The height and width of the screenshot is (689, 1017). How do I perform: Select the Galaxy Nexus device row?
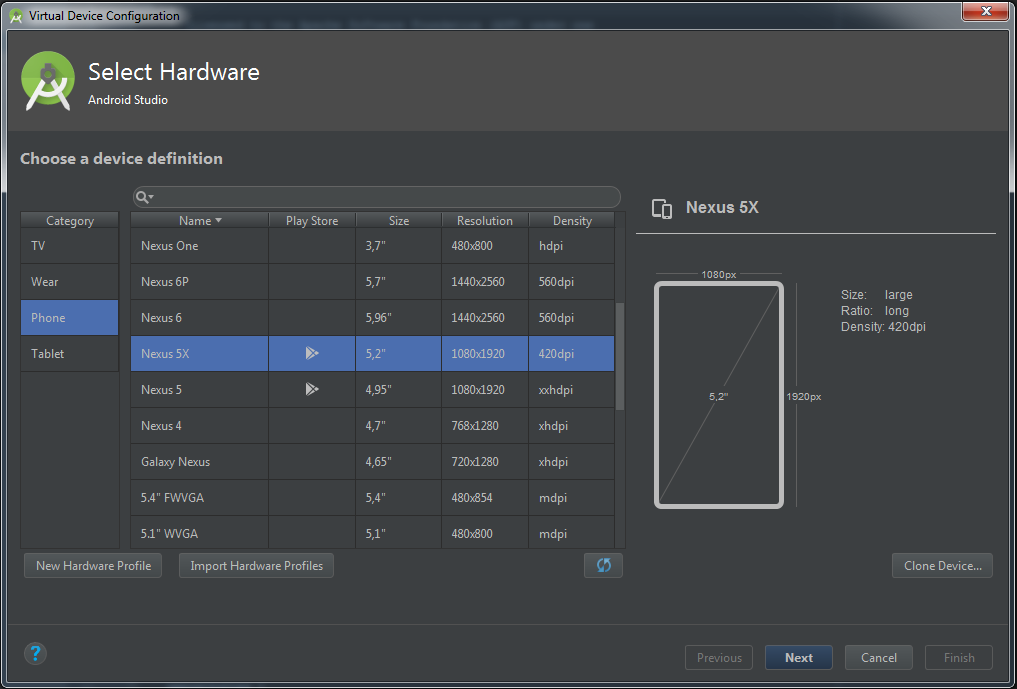(372, 462)
